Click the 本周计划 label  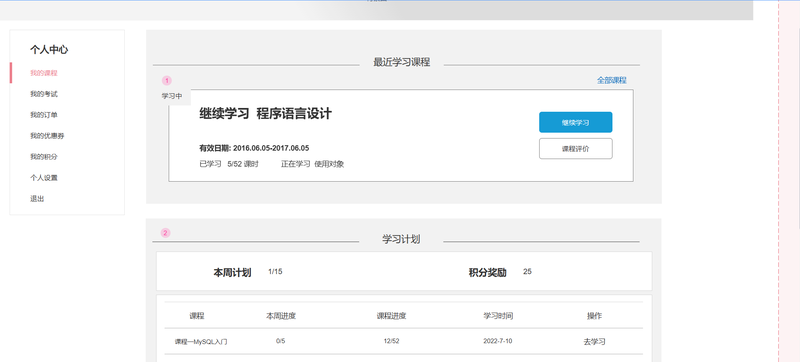pos(232,273)
